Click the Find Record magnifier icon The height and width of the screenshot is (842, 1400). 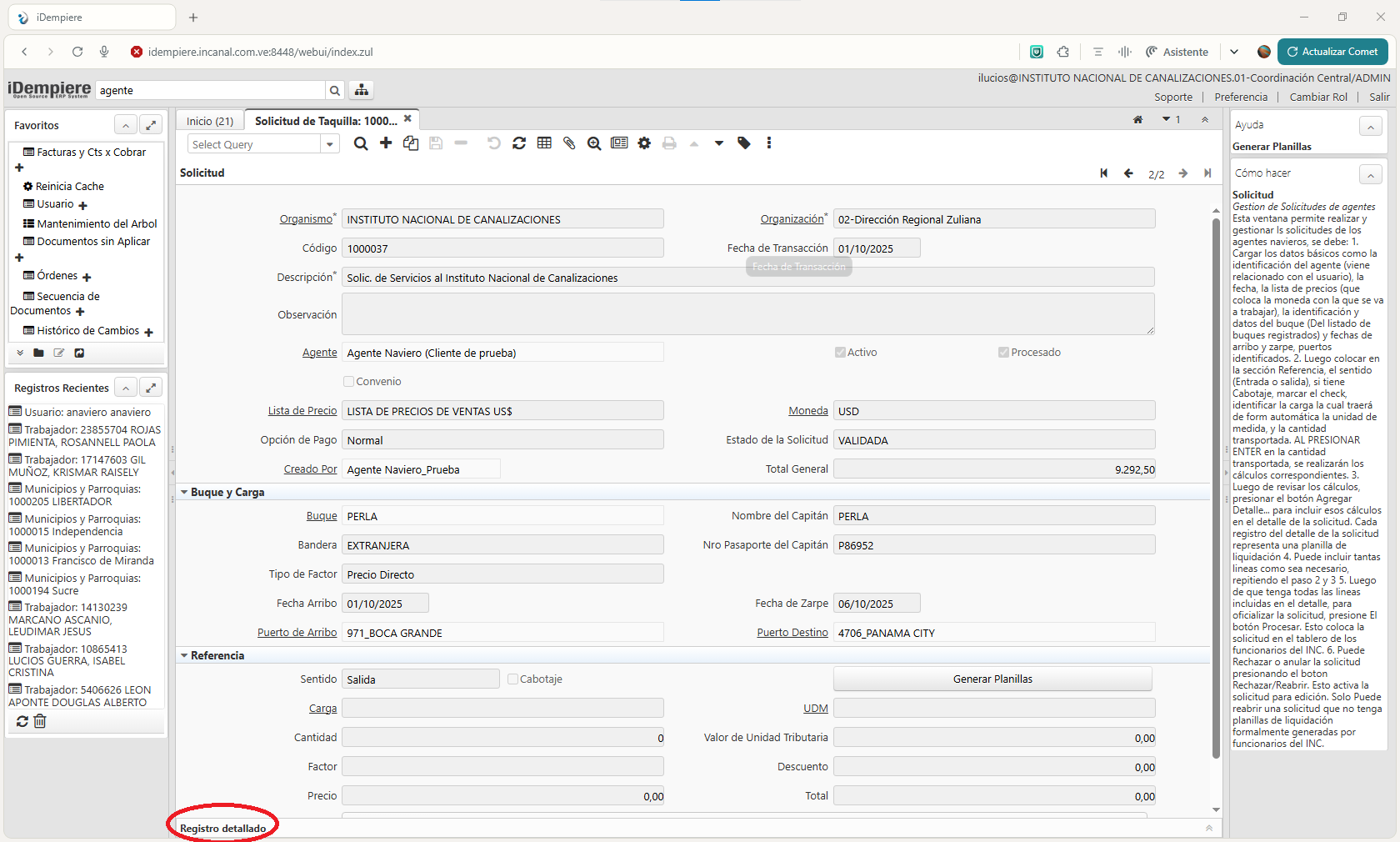pyautogui.click(x=361, y=143)
